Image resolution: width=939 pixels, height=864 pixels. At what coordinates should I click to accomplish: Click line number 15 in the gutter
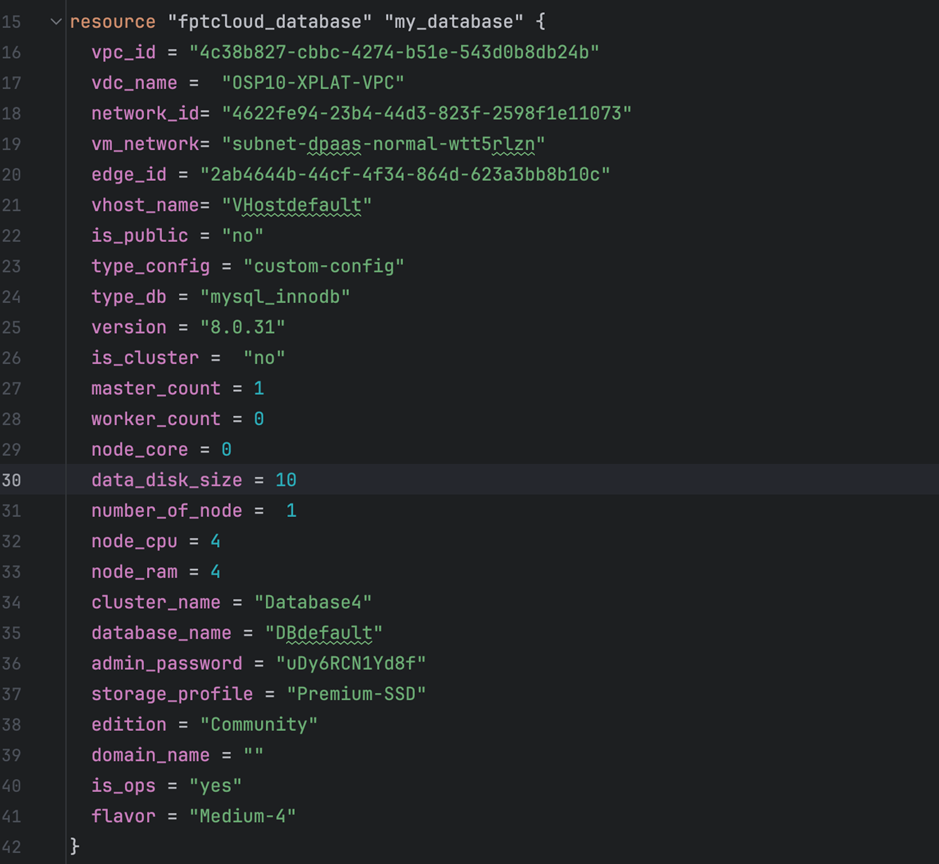11,21
